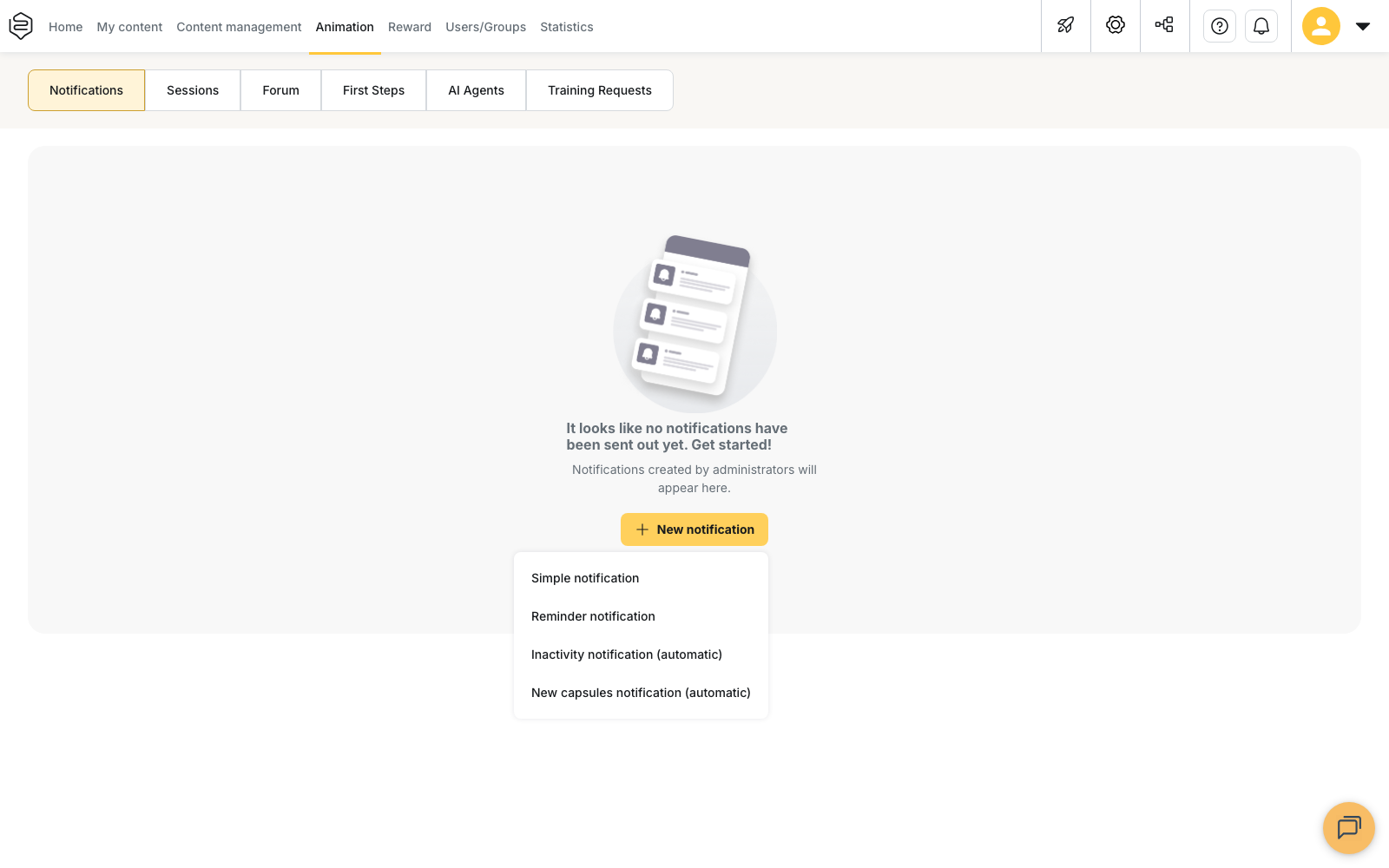Viewport: 1389px width, 868px height.
Task: Open the help question mark icon
Action: click(1220, 26)
